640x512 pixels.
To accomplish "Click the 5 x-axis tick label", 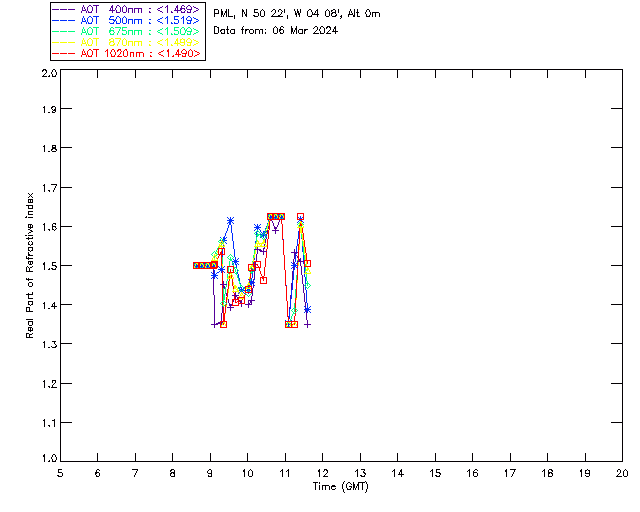I will [x=60, y=473].
